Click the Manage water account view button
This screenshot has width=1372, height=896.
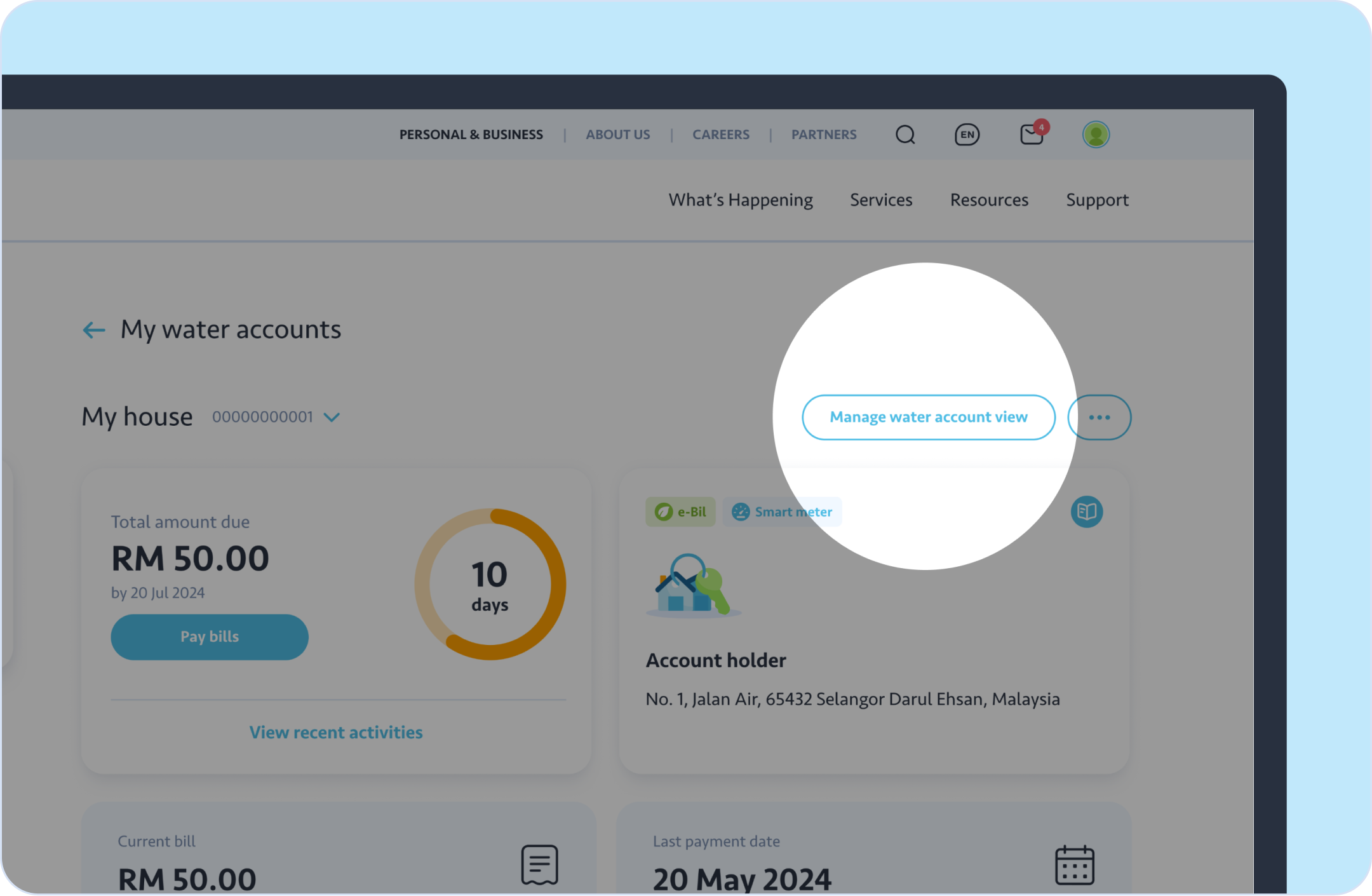tap(928, 417)
